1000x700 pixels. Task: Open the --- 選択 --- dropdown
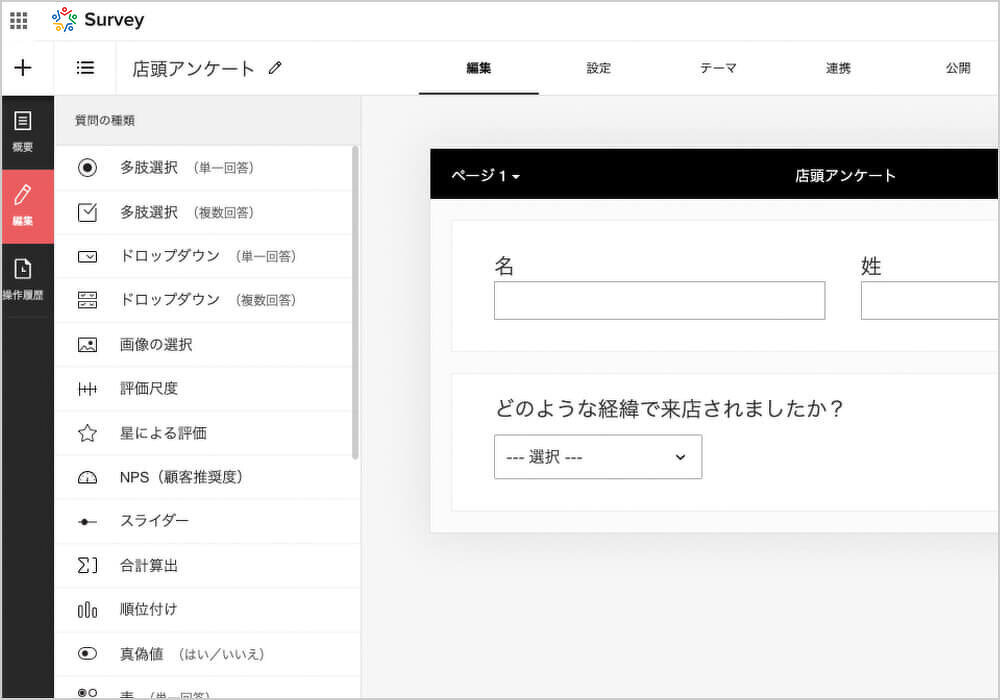597,457
